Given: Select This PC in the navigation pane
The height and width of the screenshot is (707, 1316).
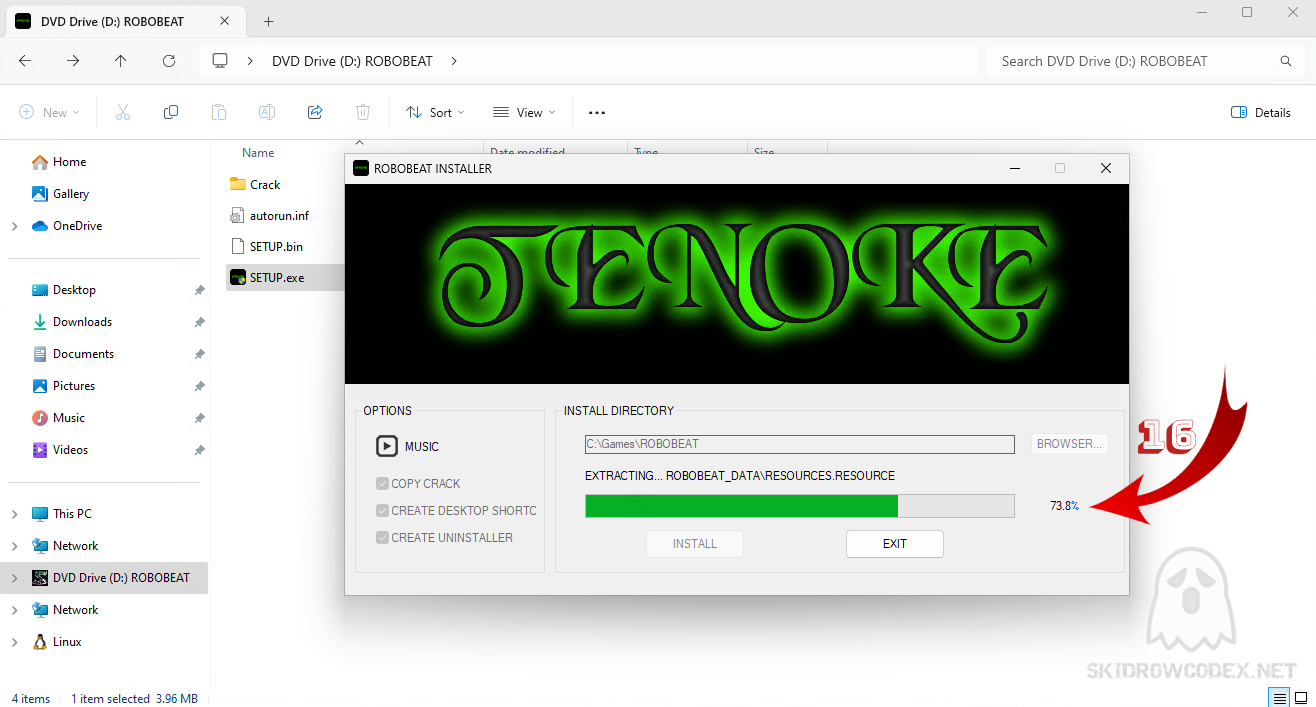Looking at the screenshot, I should click(62, 514).
